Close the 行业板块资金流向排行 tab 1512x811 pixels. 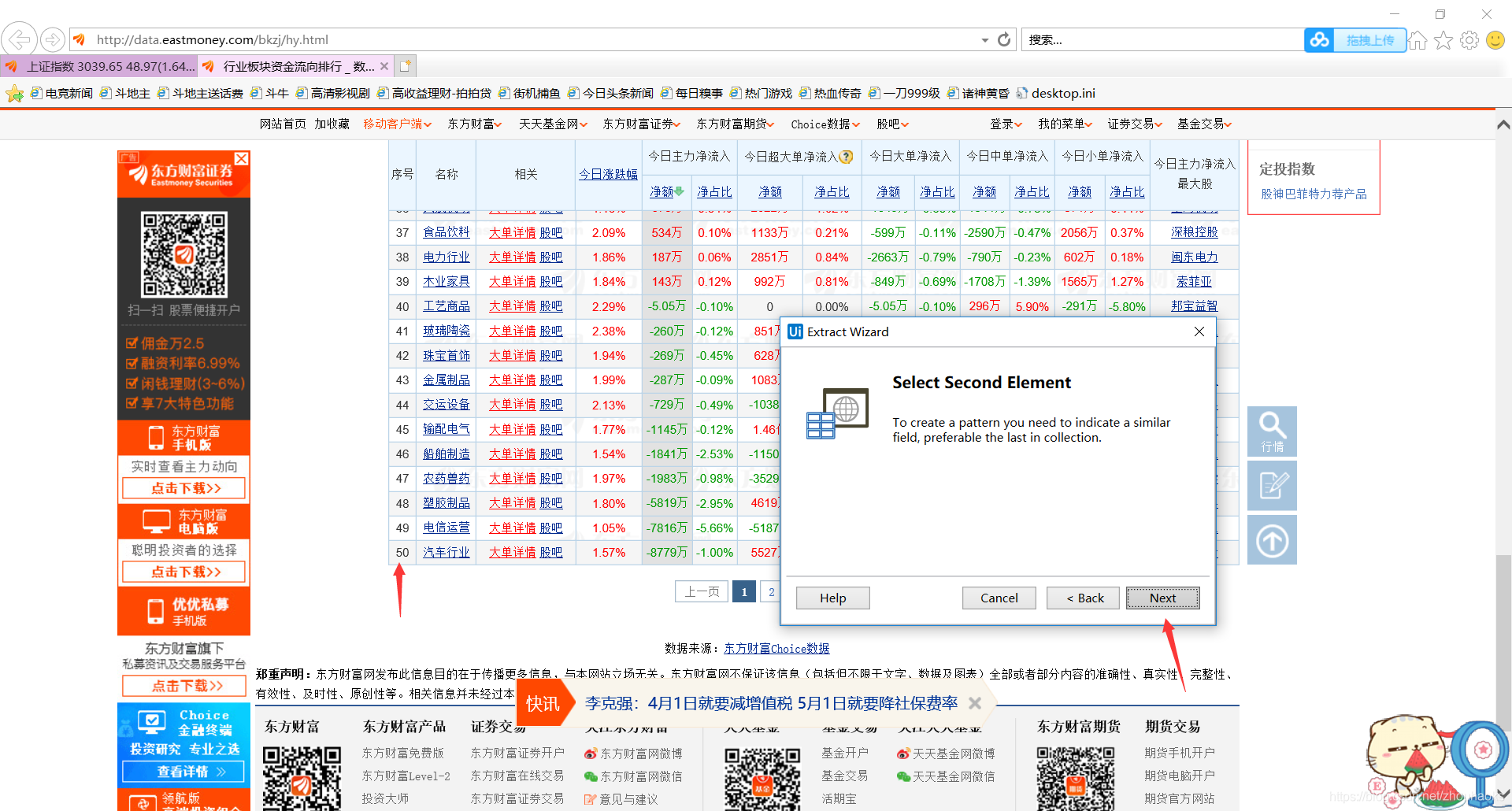384,66
